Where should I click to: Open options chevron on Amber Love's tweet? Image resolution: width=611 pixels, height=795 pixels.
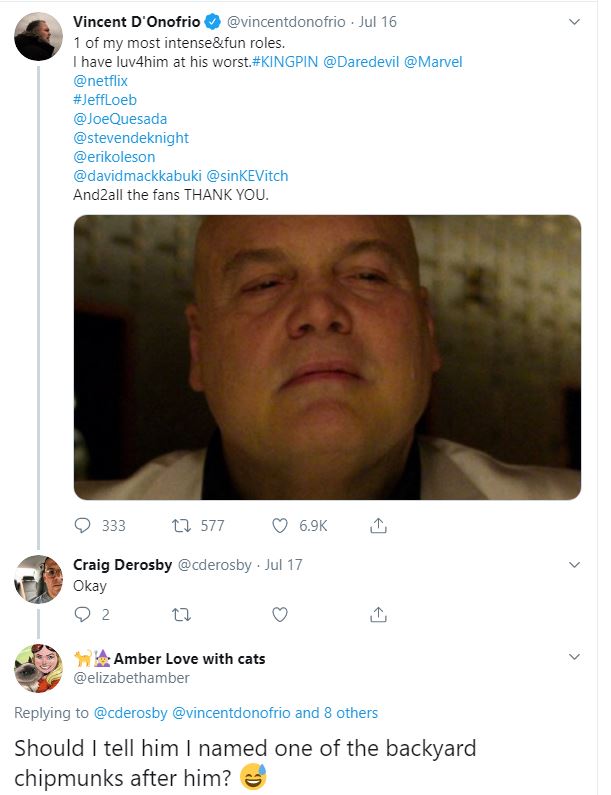pyautogui.click(x=574, y=657)
